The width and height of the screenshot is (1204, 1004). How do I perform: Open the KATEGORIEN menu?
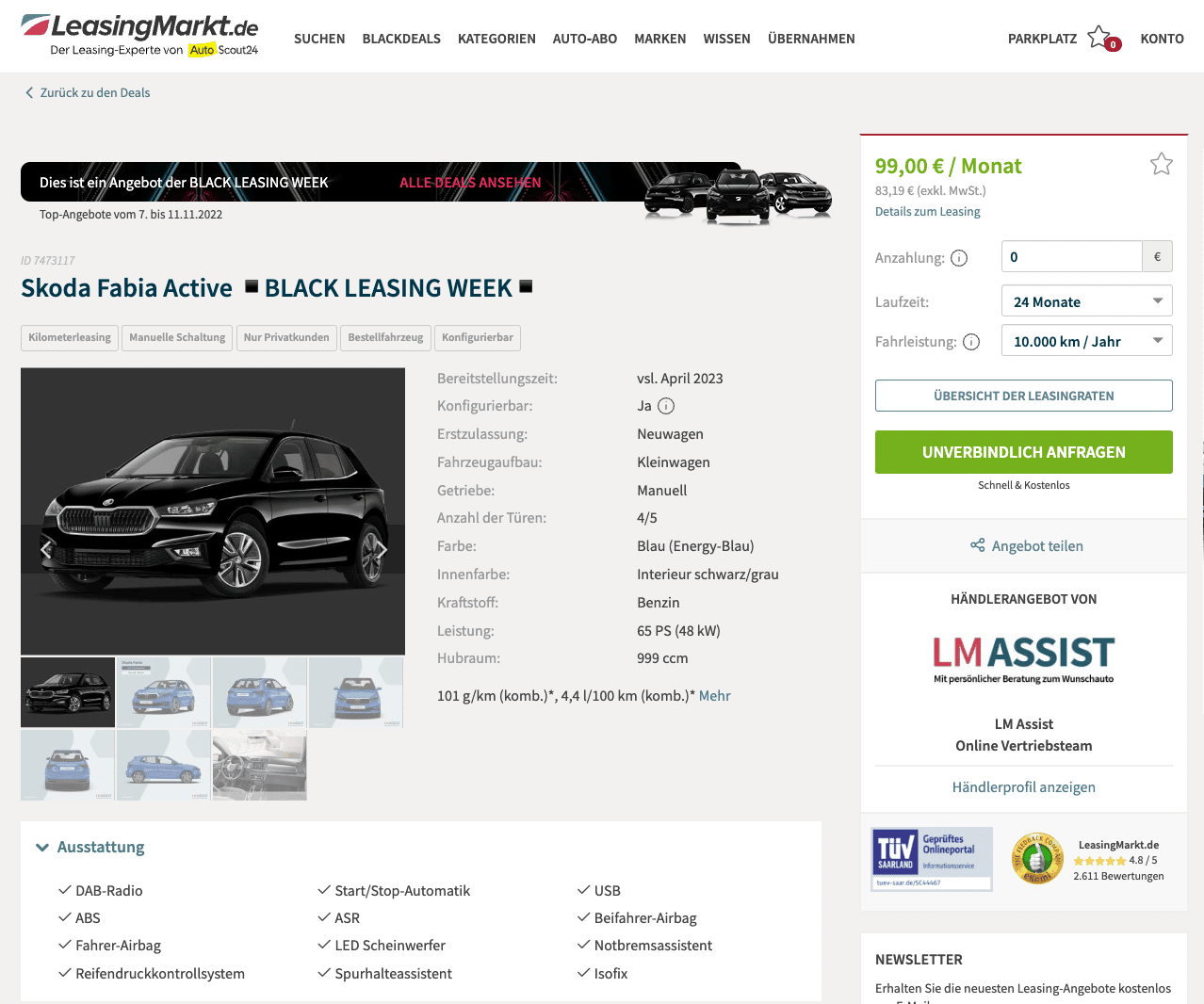click(496, 39)
